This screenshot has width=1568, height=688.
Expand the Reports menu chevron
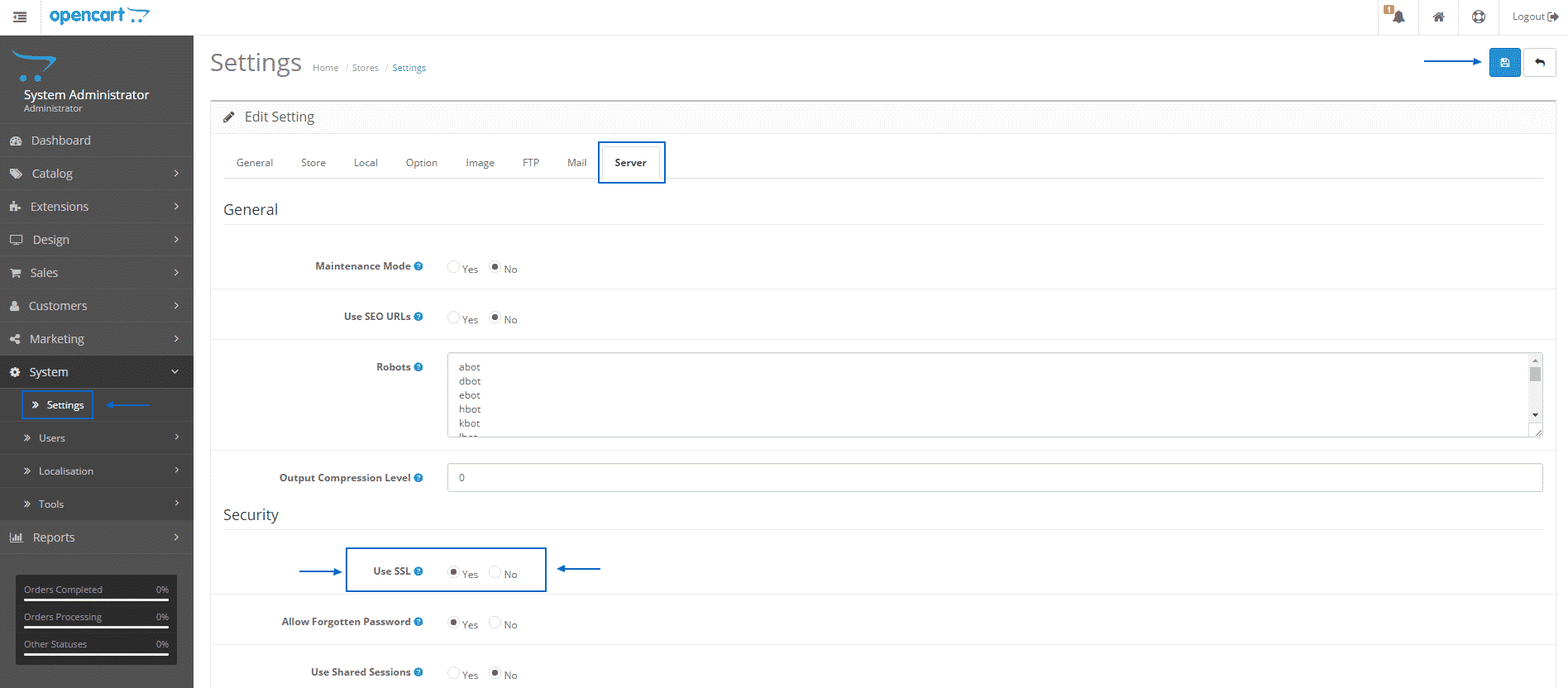pyautogui.click(x=176, y=537)
